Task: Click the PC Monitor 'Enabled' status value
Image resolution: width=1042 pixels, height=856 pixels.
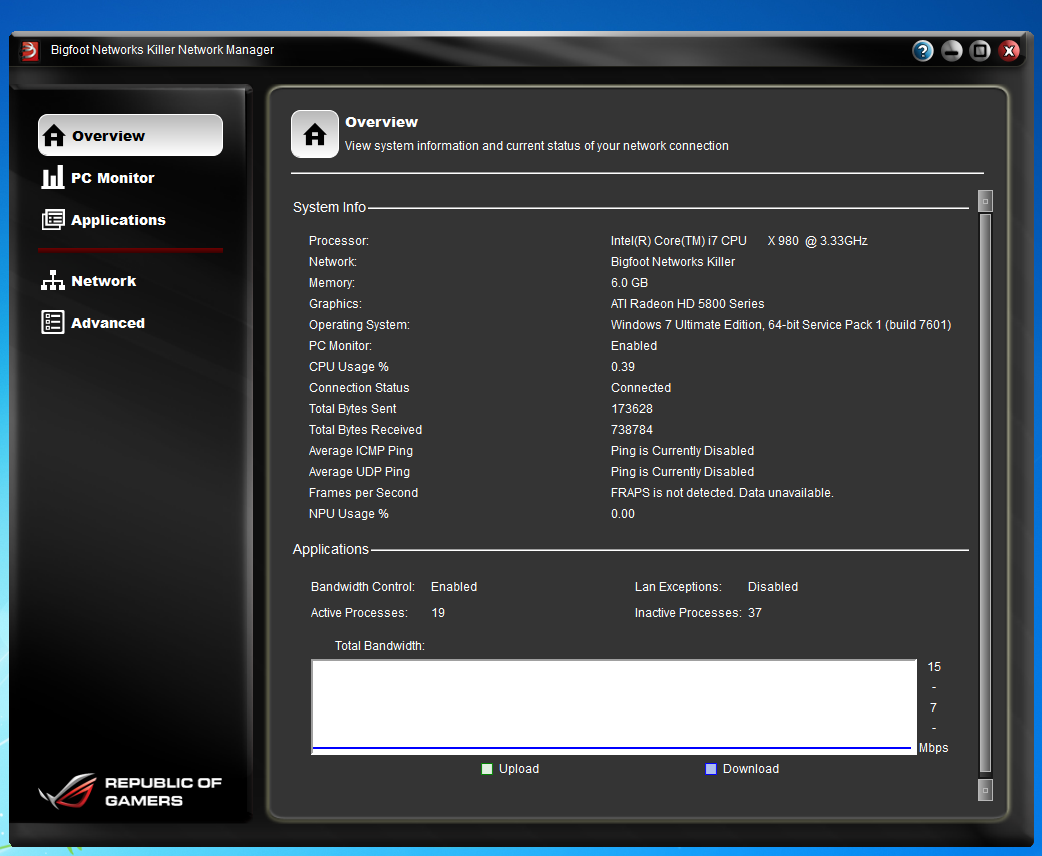Action: [634, 346]
